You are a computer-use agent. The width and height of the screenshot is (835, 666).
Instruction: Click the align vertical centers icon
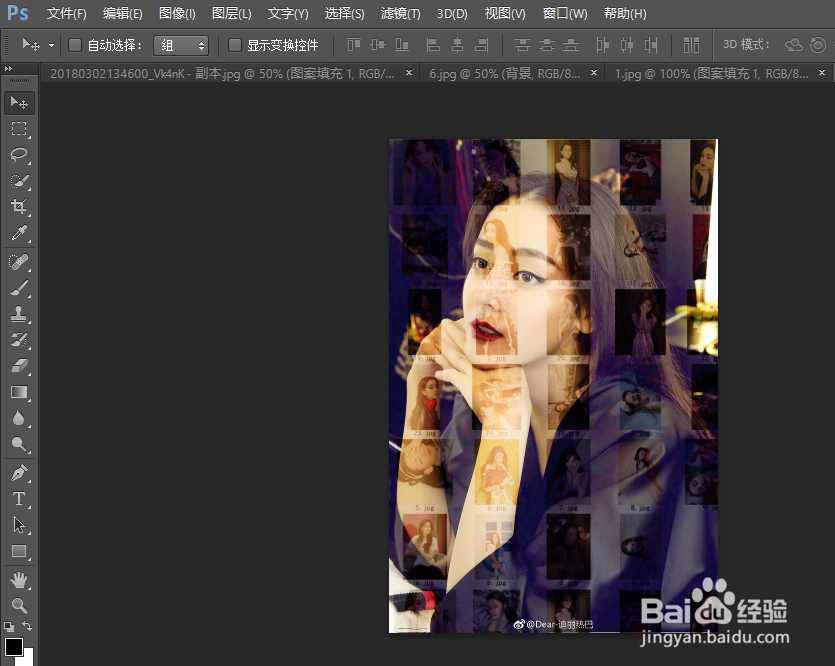(378, 45)
